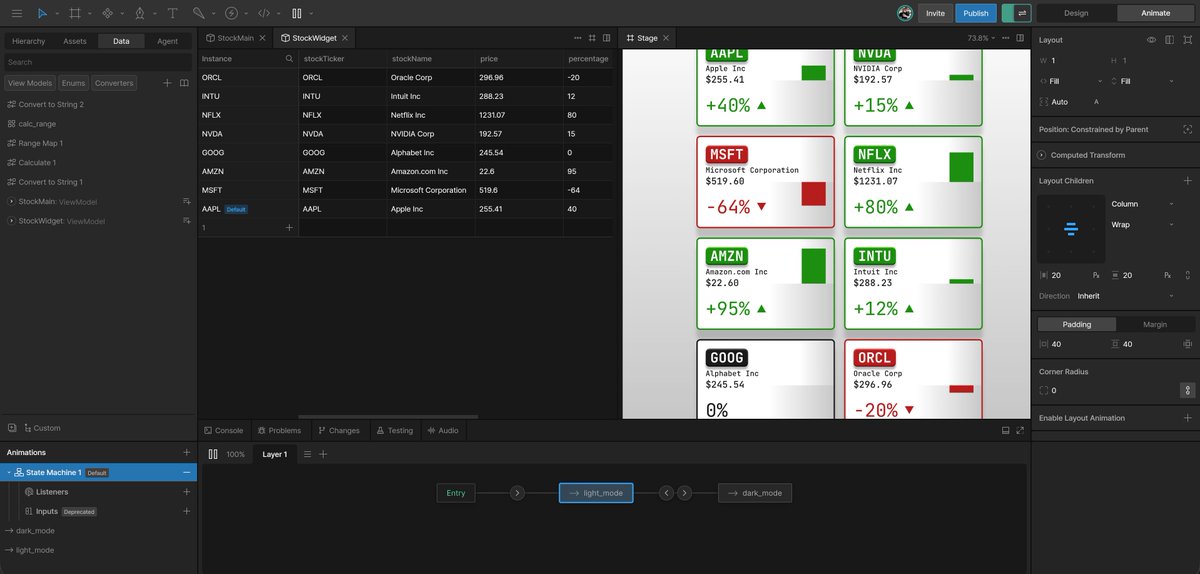Select the Margin toggle option
Image resolution: width=1200 pixels, height=574 pixels.
point(1155,324)
